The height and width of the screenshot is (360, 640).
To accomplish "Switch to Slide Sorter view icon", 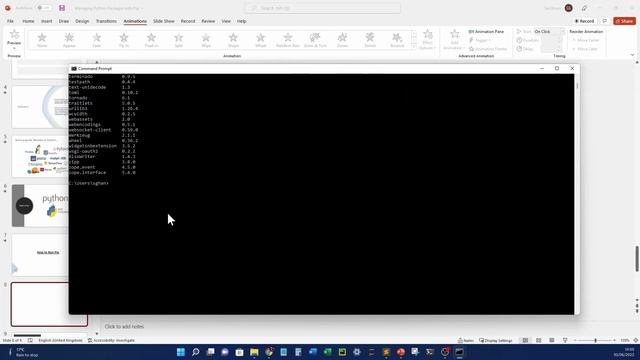I will pyautogui.click(x=538, y=340).
